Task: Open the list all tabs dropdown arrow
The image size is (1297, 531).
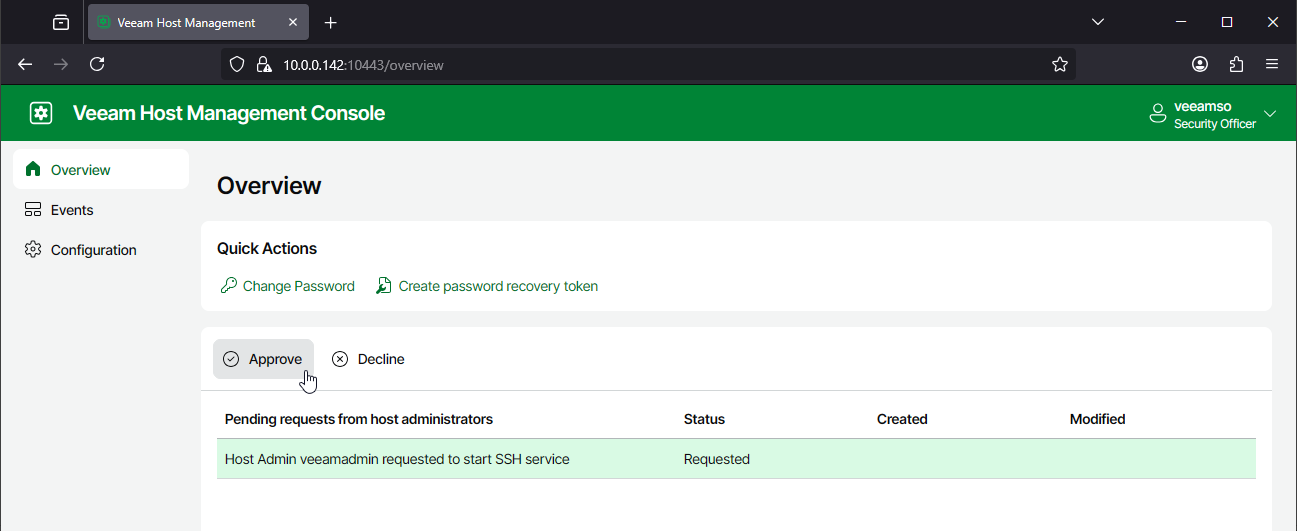Action: click(1097, 22)
